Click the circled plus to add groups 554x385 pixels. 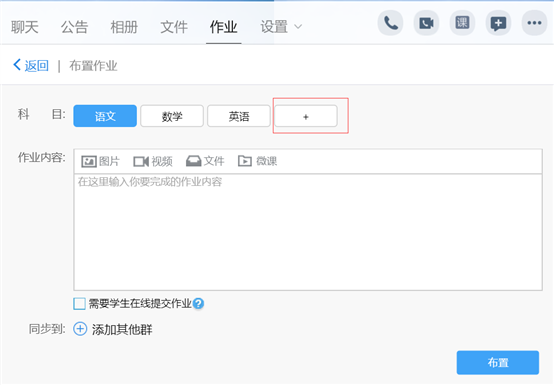[80, 329]
